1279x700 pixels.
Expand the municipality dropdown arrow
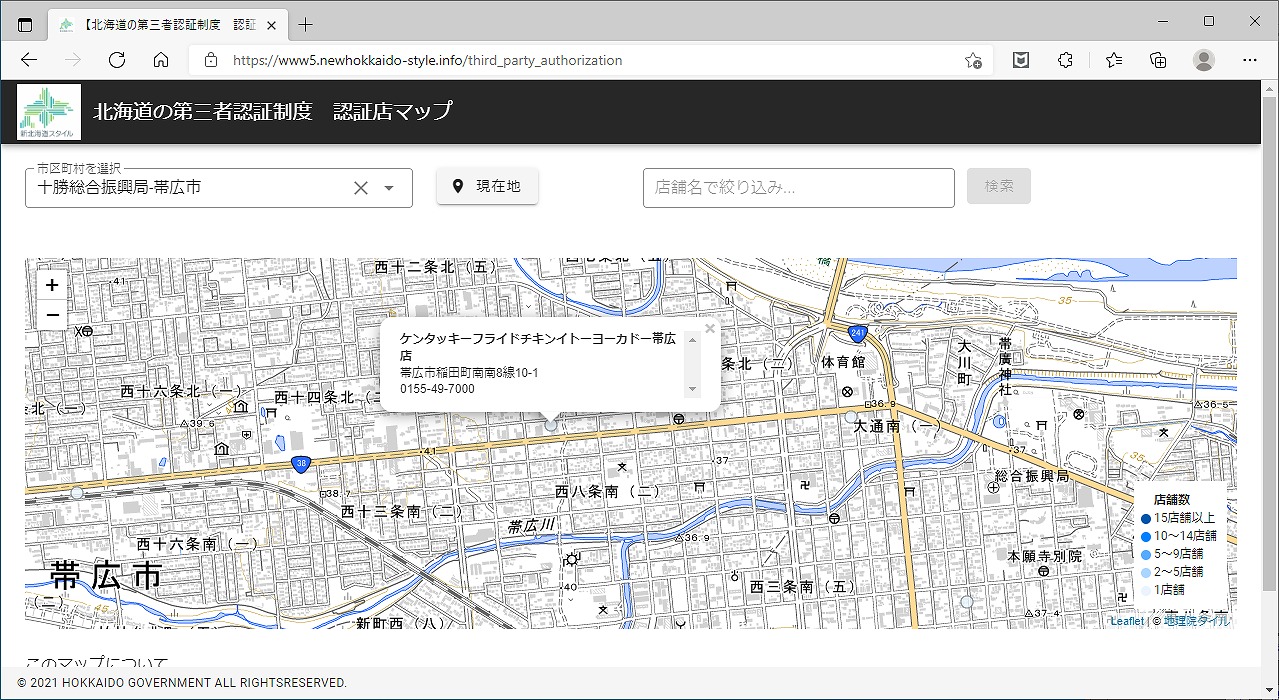[390, 188]
